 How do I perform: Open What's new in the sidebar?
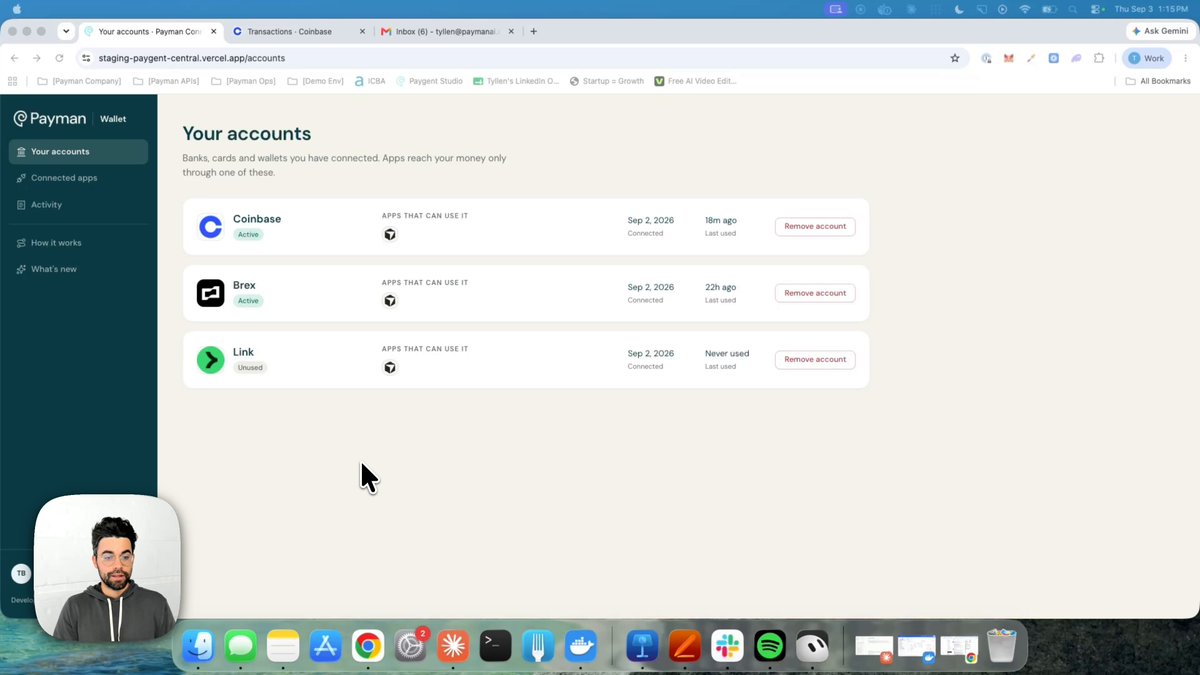[78, 269]
